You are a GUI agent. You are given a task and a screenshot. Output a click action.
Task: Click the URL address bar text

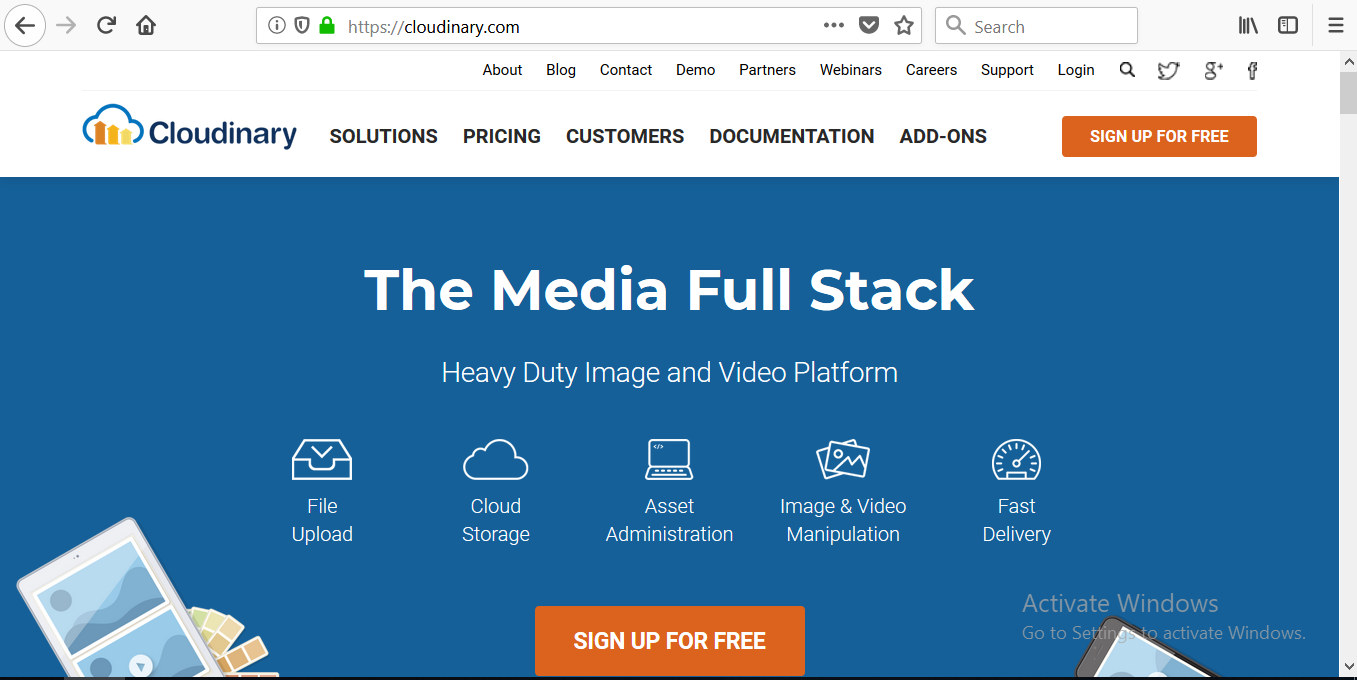(434, 27)
